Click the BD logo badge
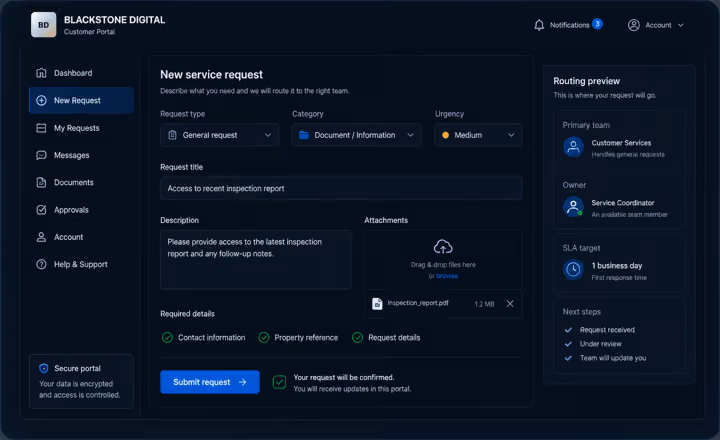This screenshot has width=720, height=440. click(x=44, y=25)
